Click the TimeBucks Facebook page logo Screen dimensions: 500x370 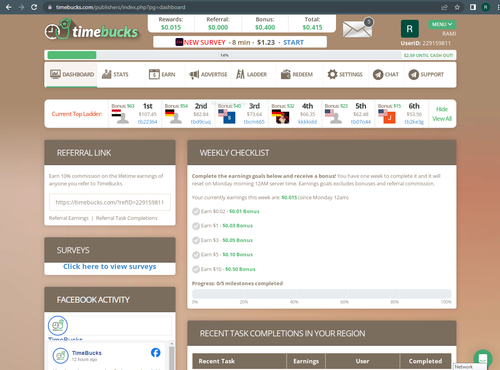pyautogui.click(x=58, y=325)
